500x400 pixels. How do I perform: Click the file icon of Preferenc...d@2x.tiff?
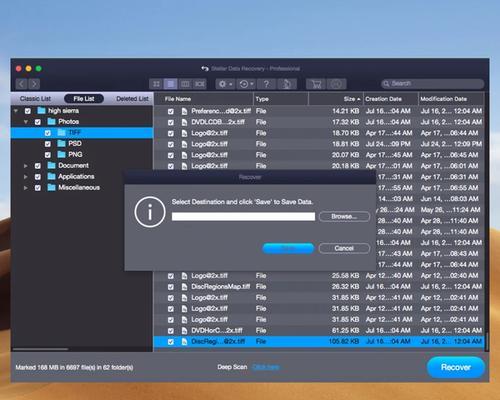click(184, 111)
